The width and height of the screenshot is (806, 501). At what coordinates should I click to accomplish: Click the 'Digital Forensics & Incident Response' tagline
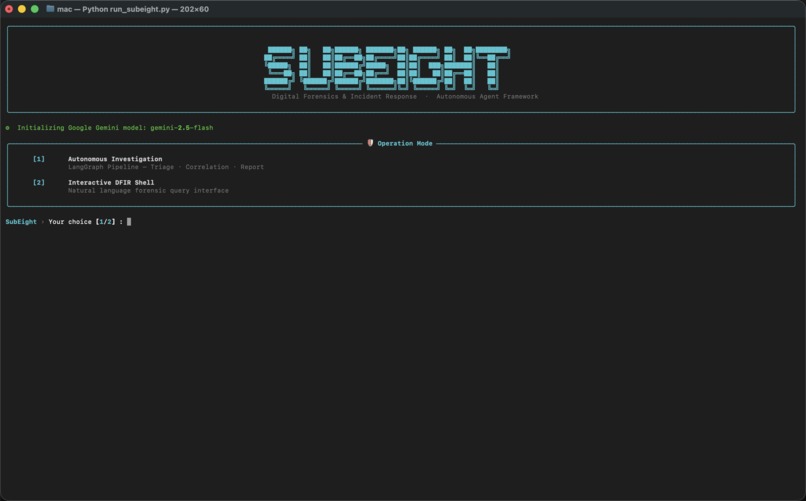tap(344, 97)
